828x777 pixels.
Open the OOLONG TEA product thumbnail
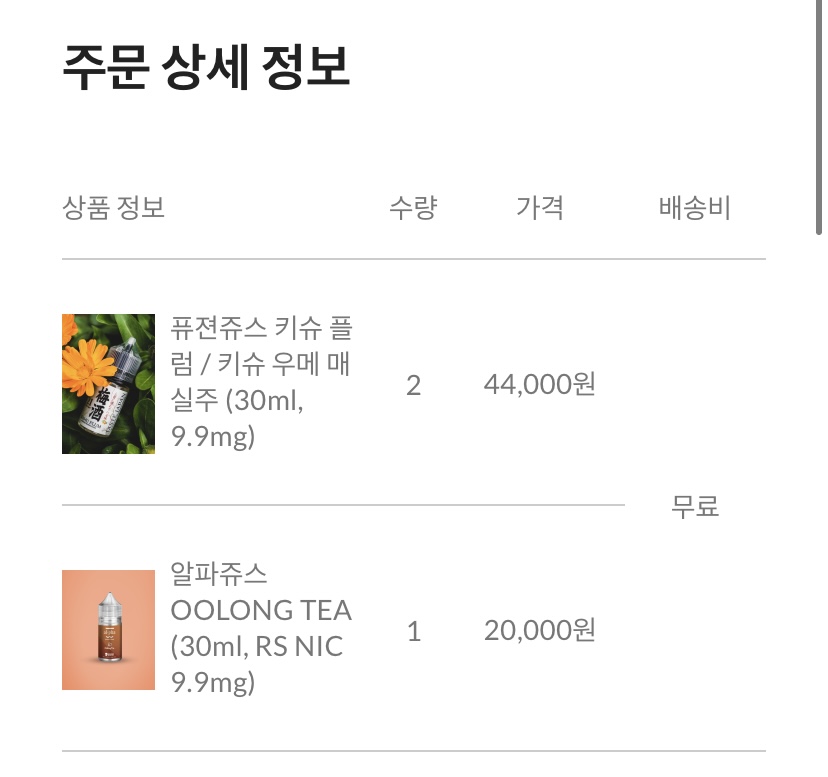tap(108, 630)
